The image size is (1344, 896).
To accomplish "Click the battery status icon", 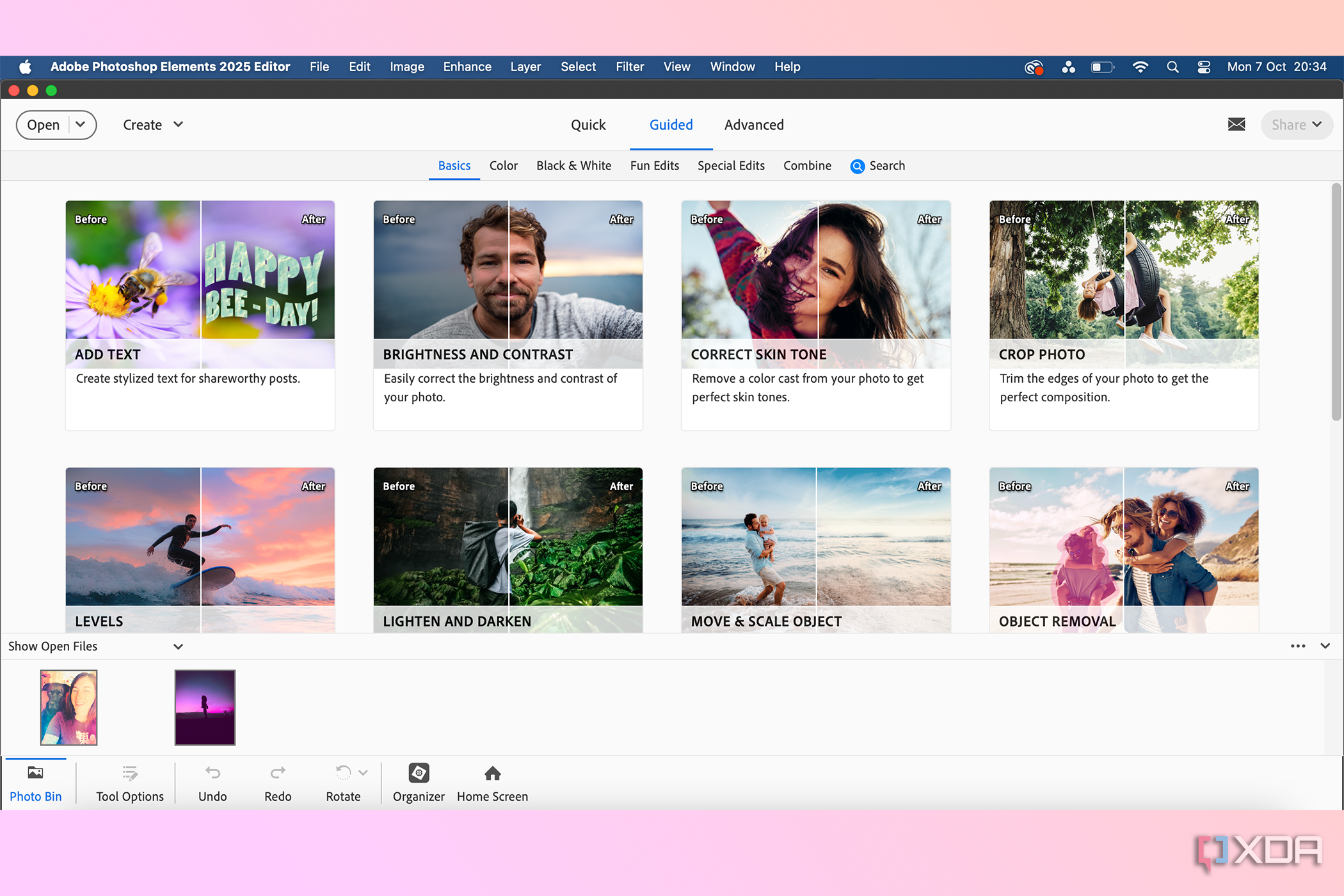I will (1102, 67).
